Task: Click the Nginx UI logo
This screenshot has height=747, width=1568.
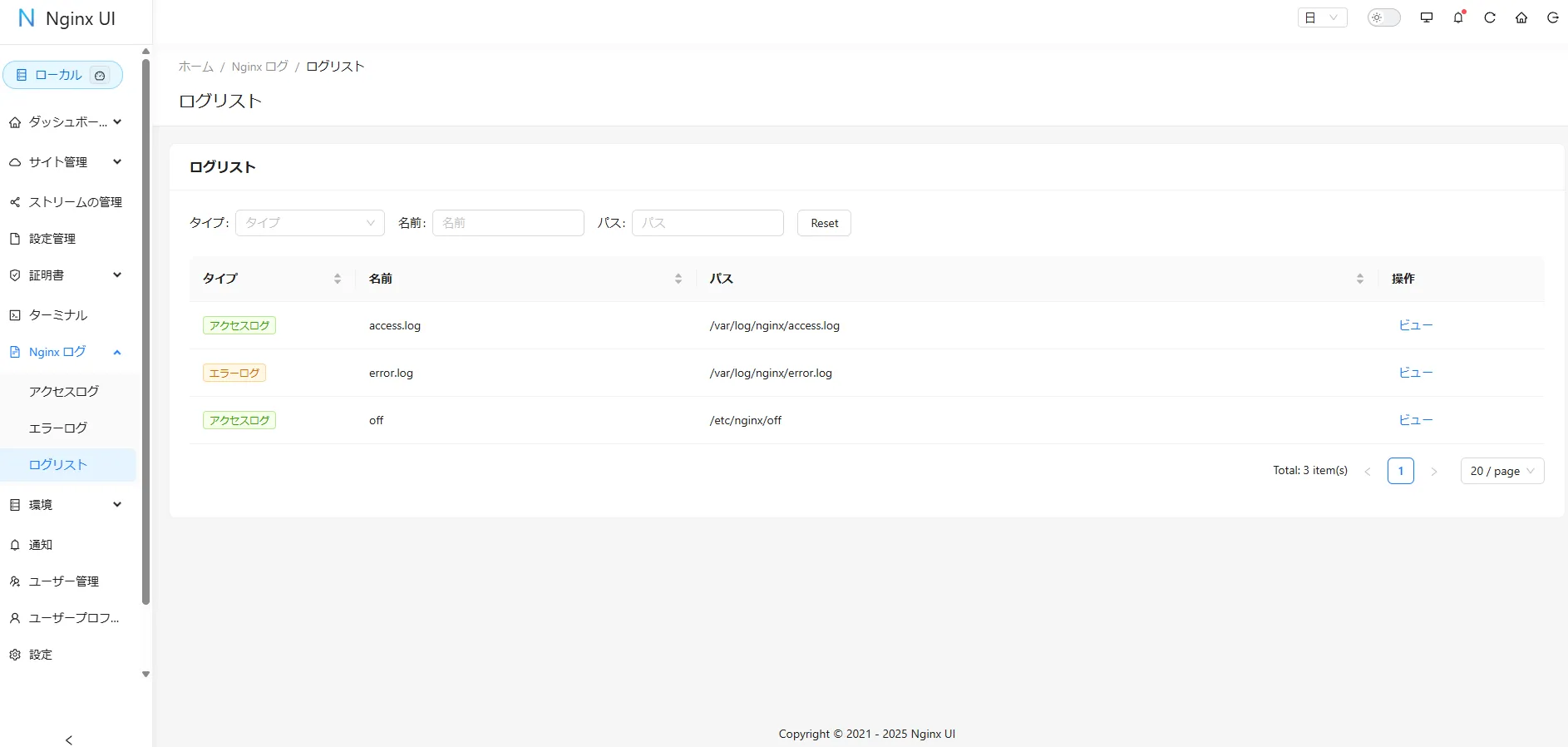Action: (x=67, y=18)
